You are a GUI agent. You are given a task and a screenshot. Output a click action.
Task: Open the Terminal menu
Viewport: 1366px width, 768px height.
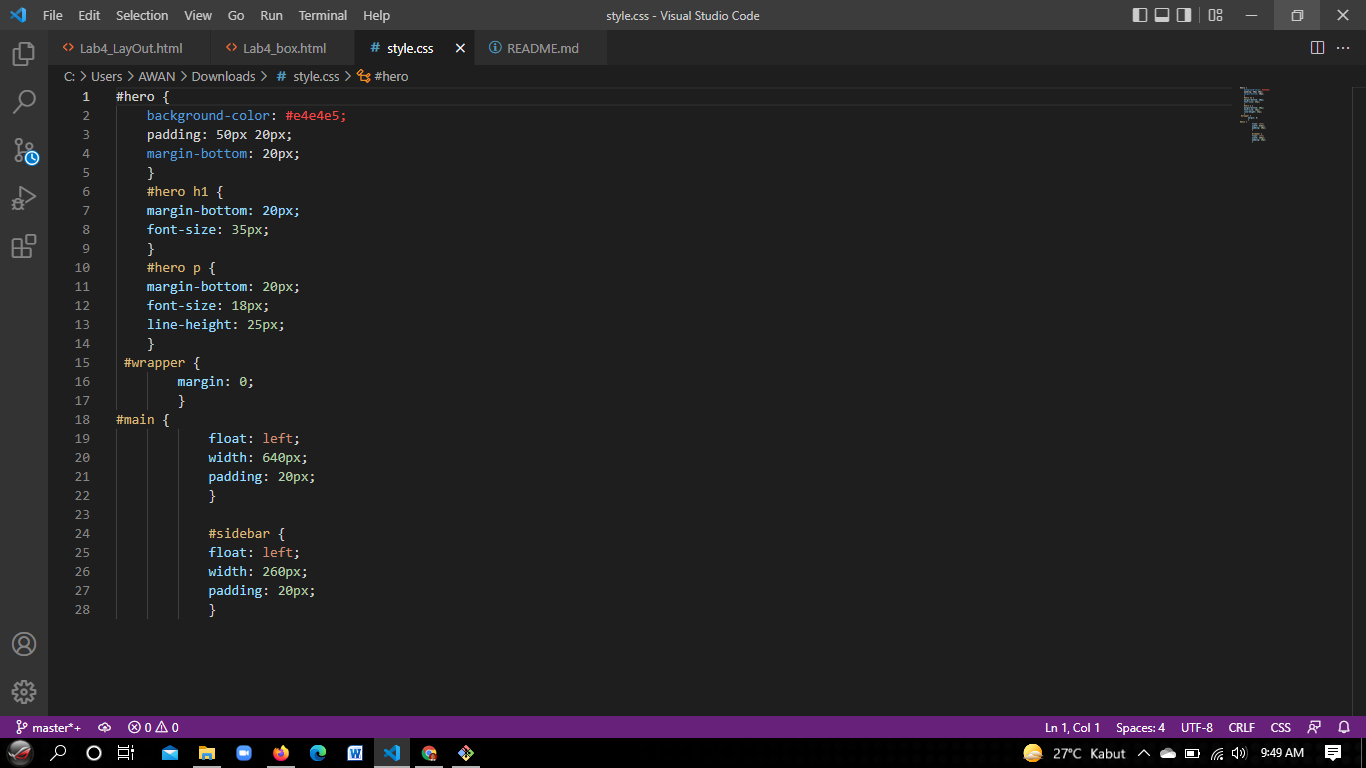322,15
